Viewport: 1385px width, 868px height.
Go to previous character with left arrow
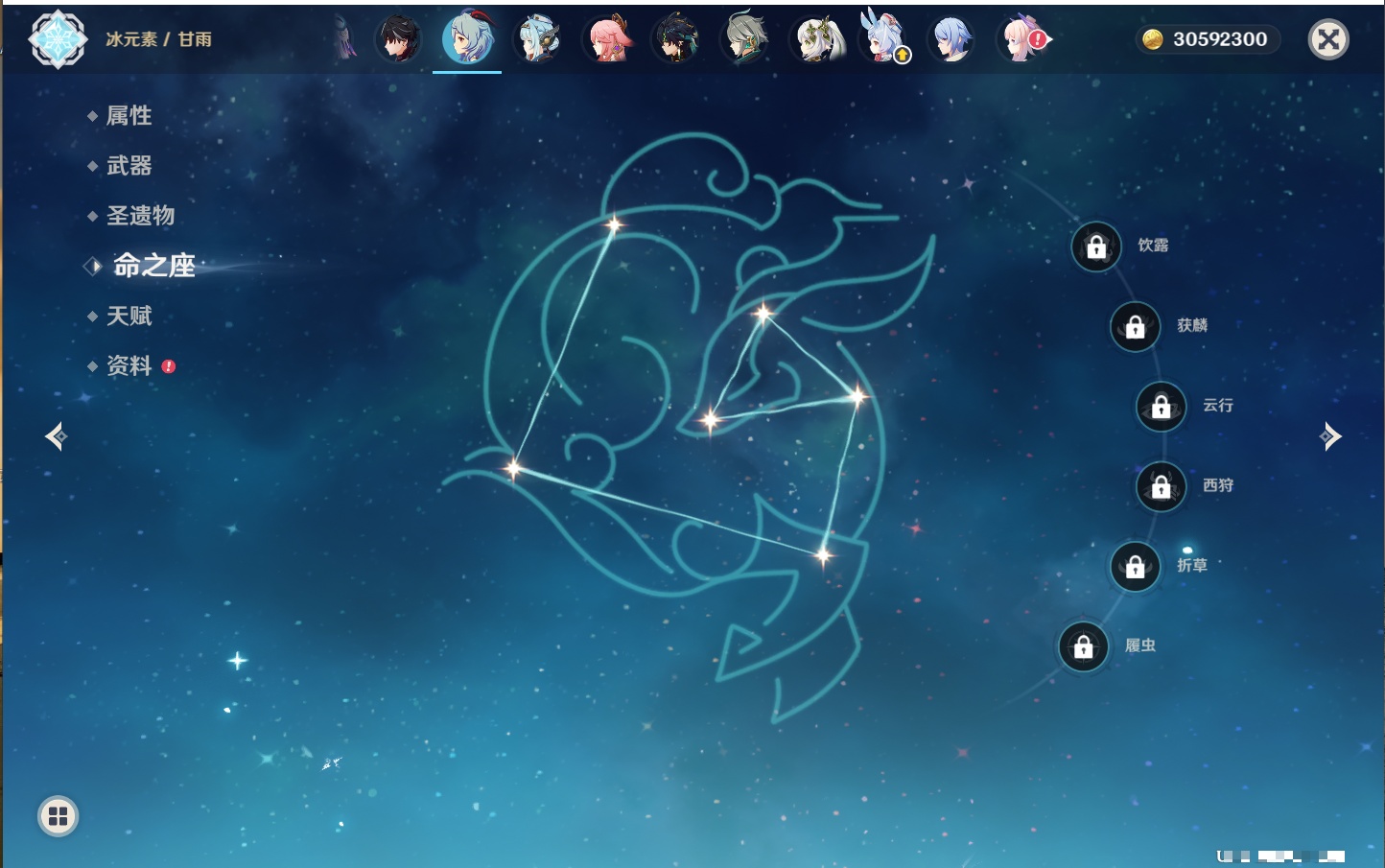(56, 437)
